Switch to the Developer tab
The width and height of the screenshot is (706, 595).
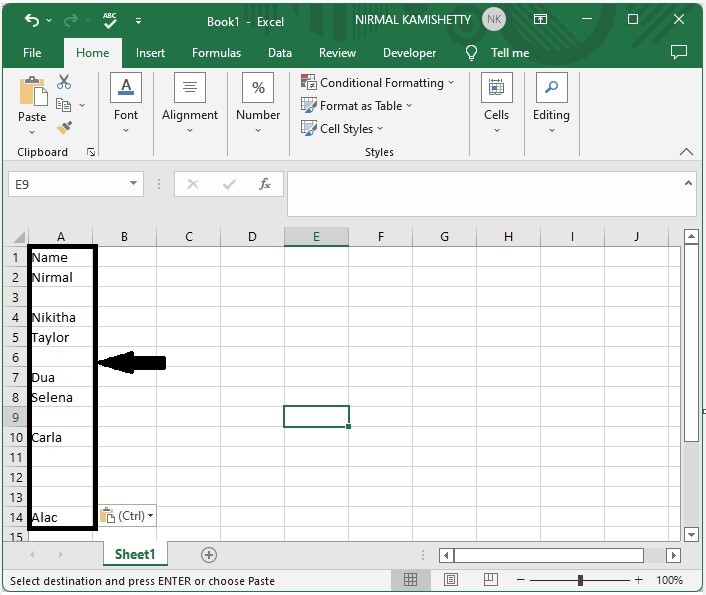pyautogui.click(x=409, y=53)
